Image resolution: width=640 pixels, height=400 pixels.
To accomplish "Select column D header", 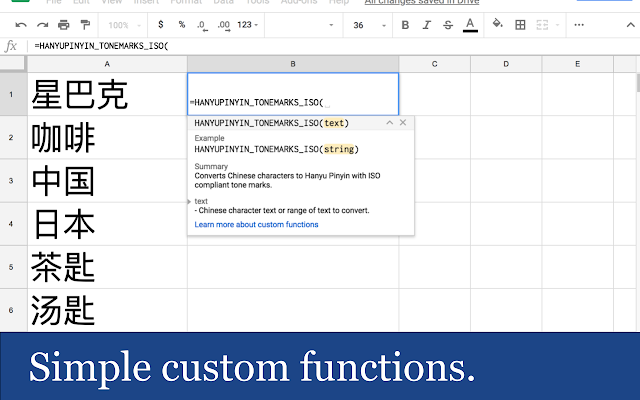I will click(x=506, y=64).
